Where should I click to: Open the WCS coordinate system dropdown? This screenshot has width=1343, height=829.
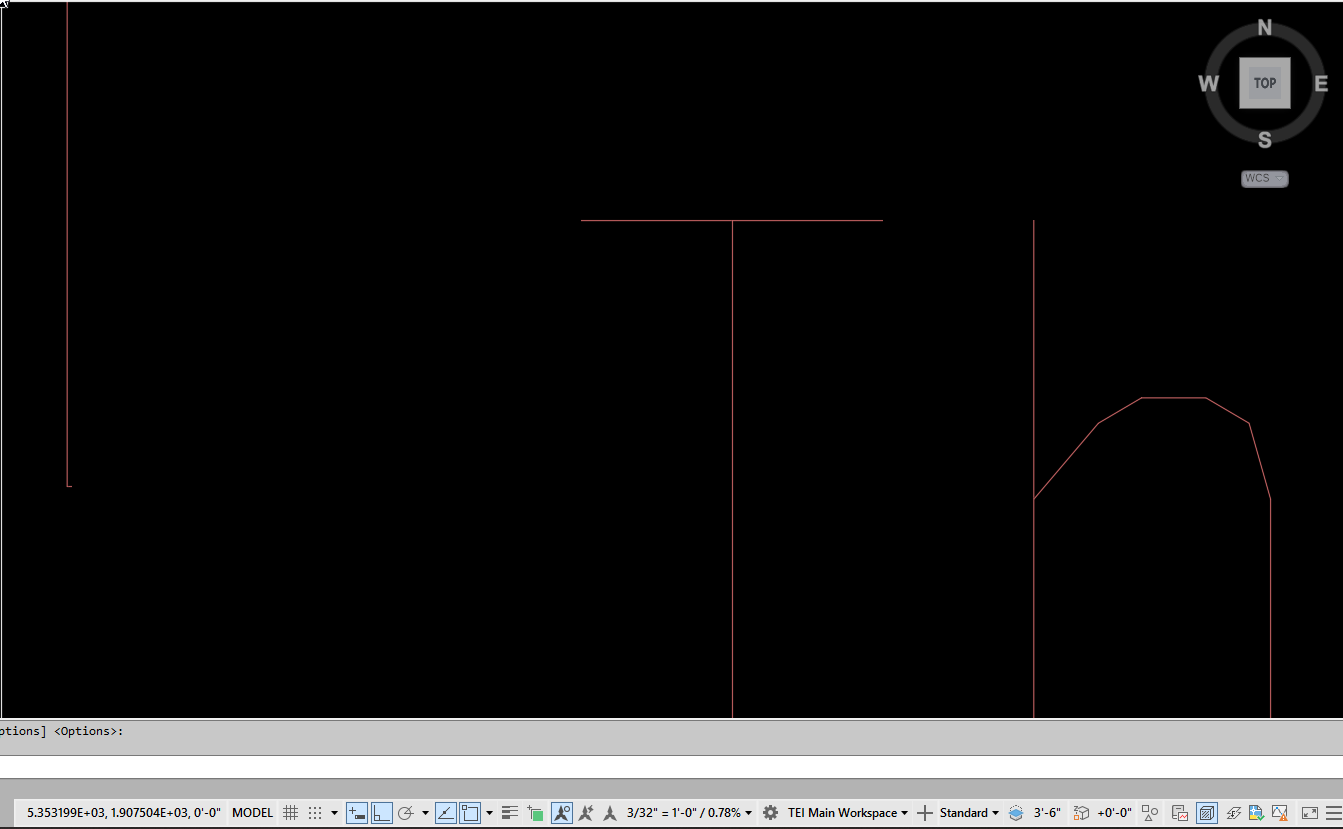pyautogui.click(x=1265, y=178)
